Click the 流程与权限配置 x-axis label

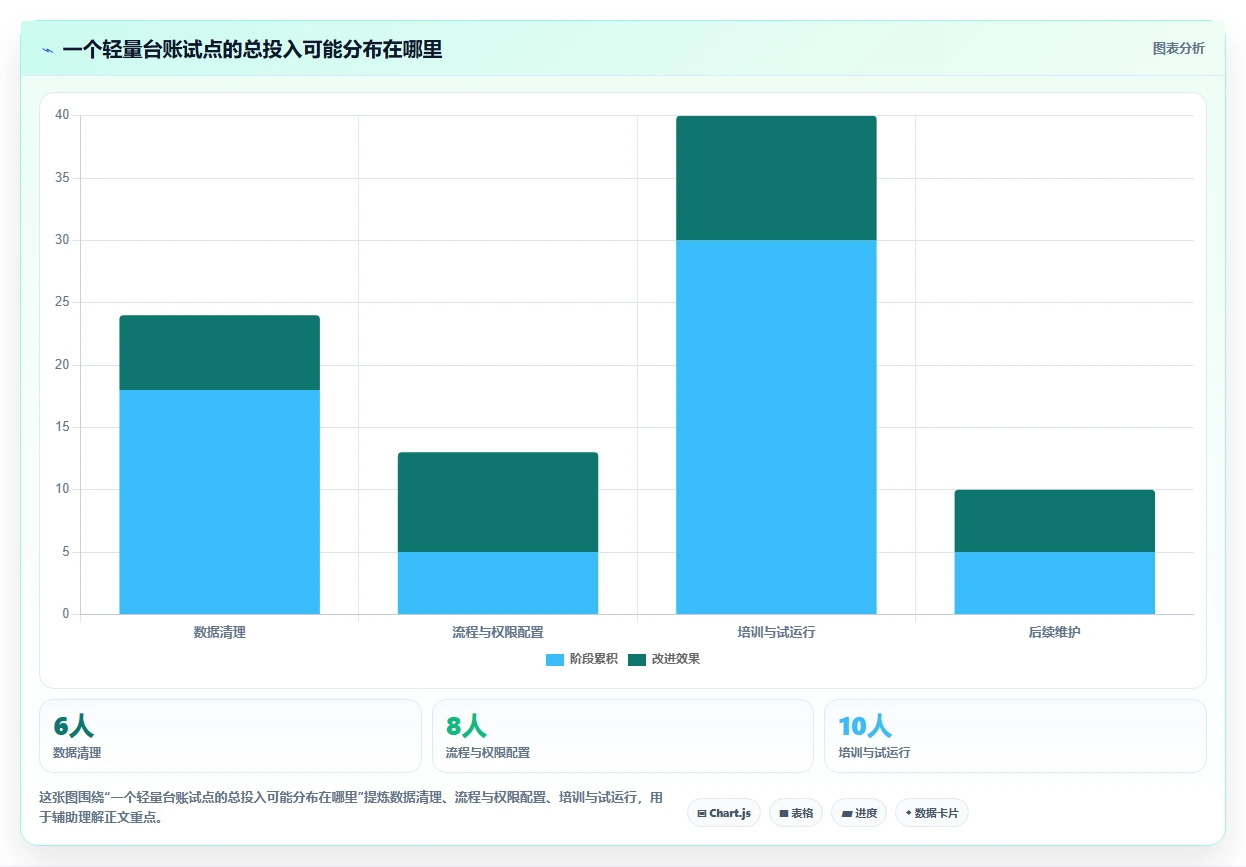click(498, 632)
